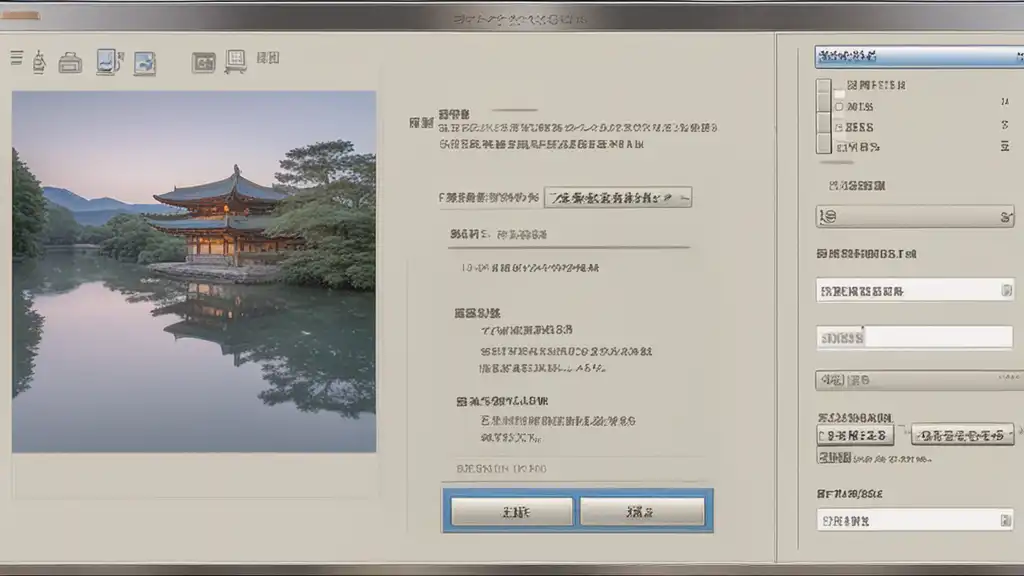Click the dark framed box toolbar icon
Image resolution: width=1024 pixels, height=576 pixels.
[204, 63]
